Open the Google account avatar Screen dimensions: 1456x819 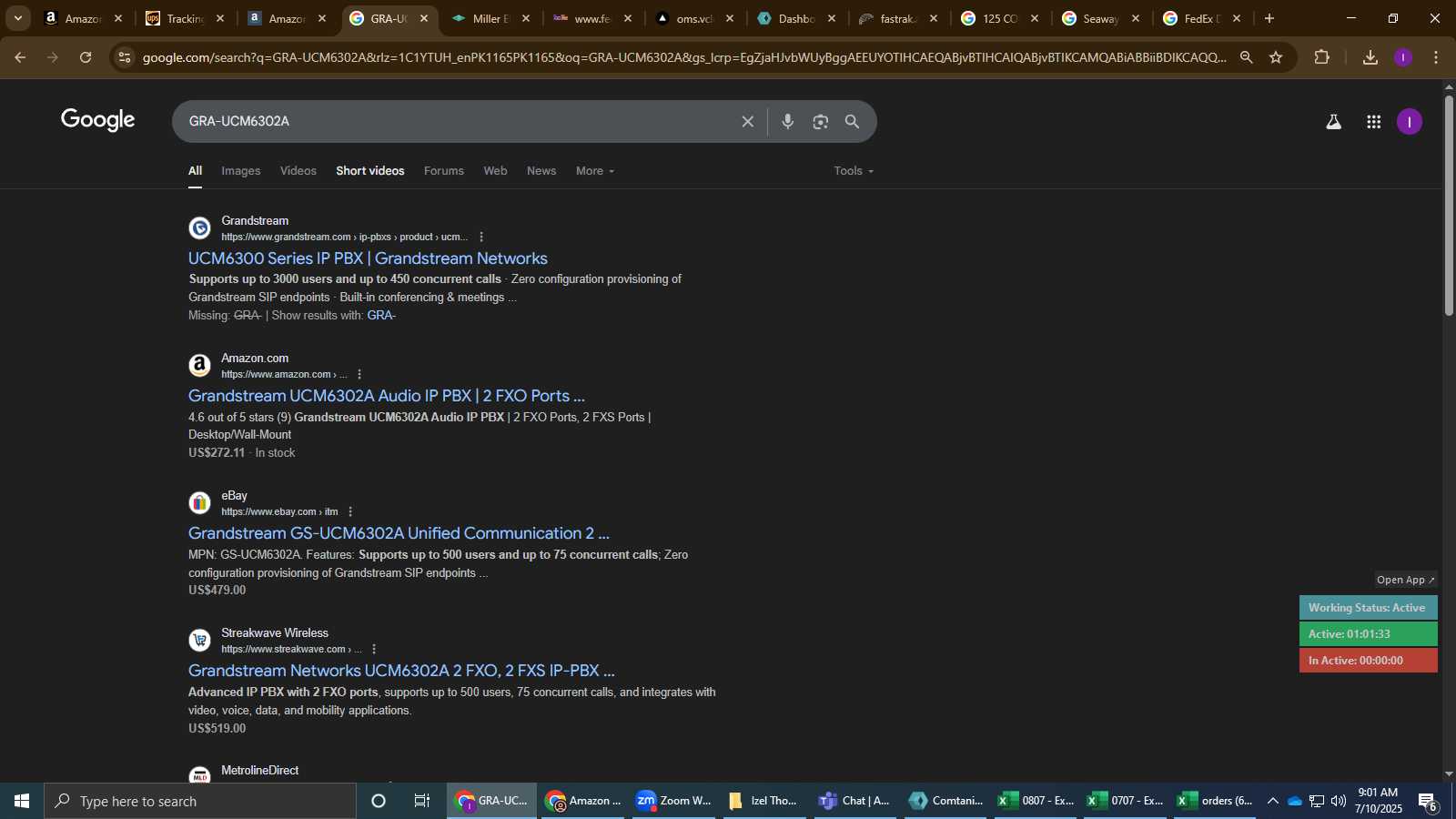(1409, 121)
